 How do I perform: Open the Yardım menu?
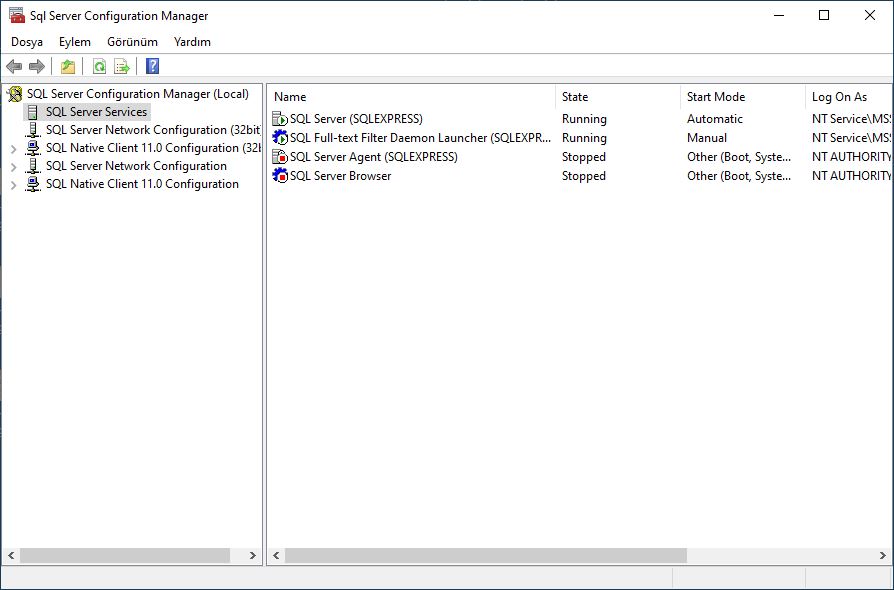[x=192, y=42]
